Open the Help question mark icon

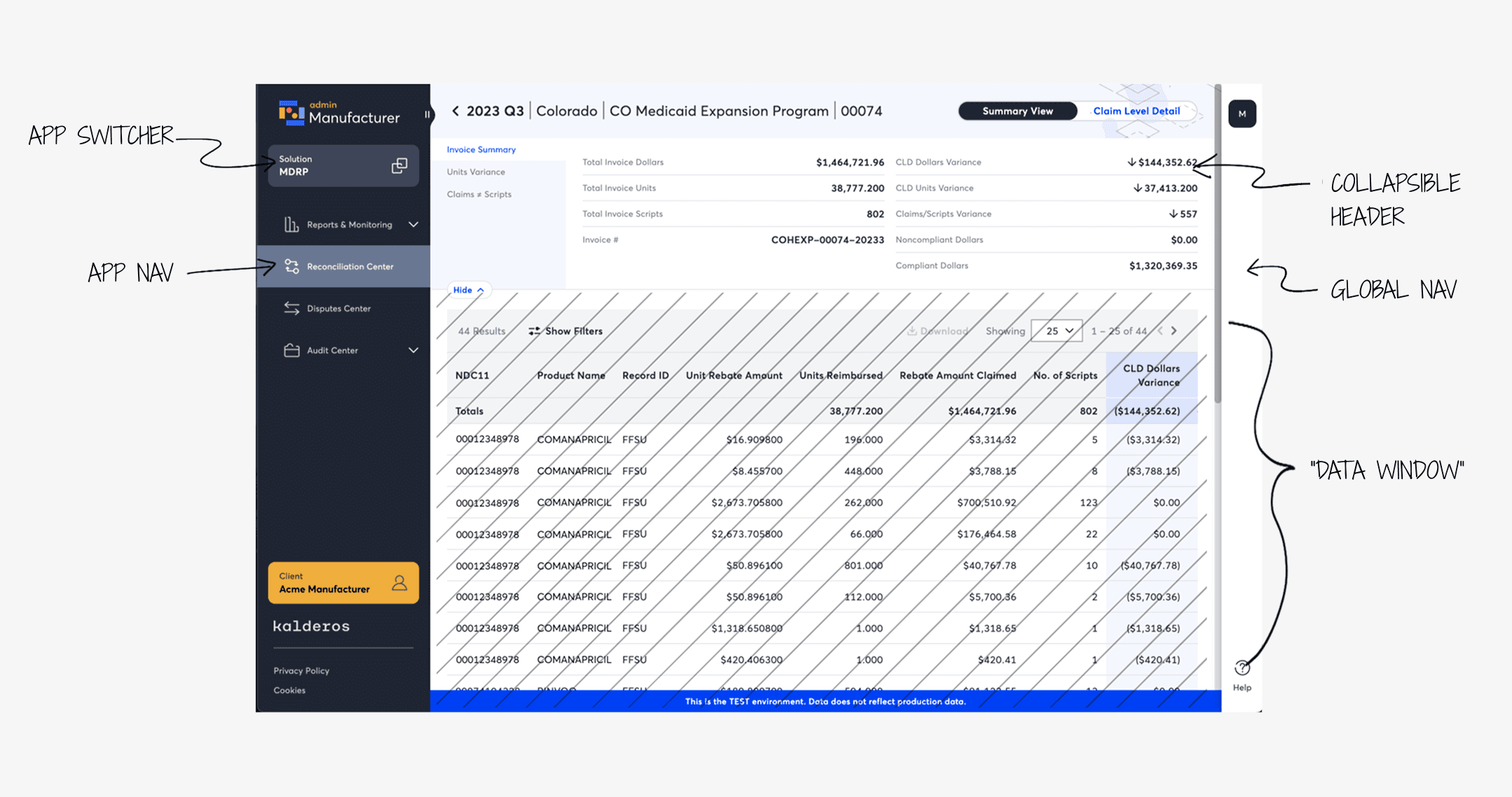1242,668
